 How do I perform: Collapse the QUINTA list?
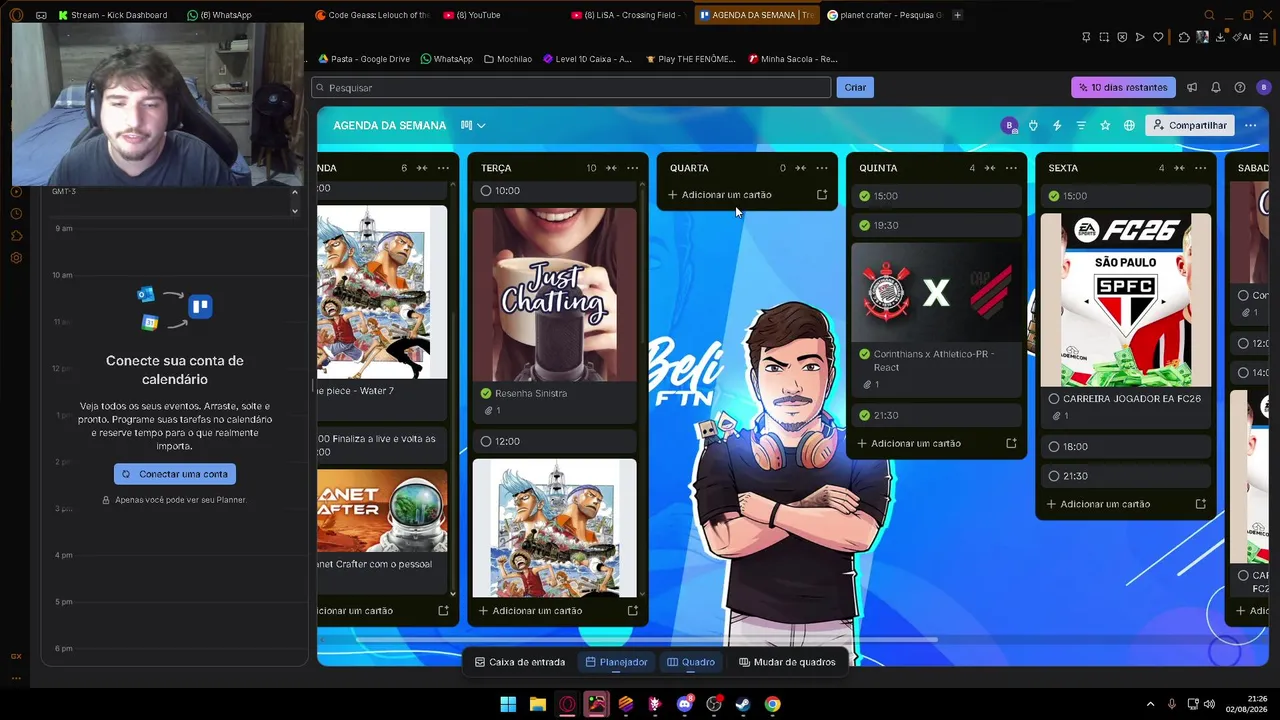click(990, 168)
